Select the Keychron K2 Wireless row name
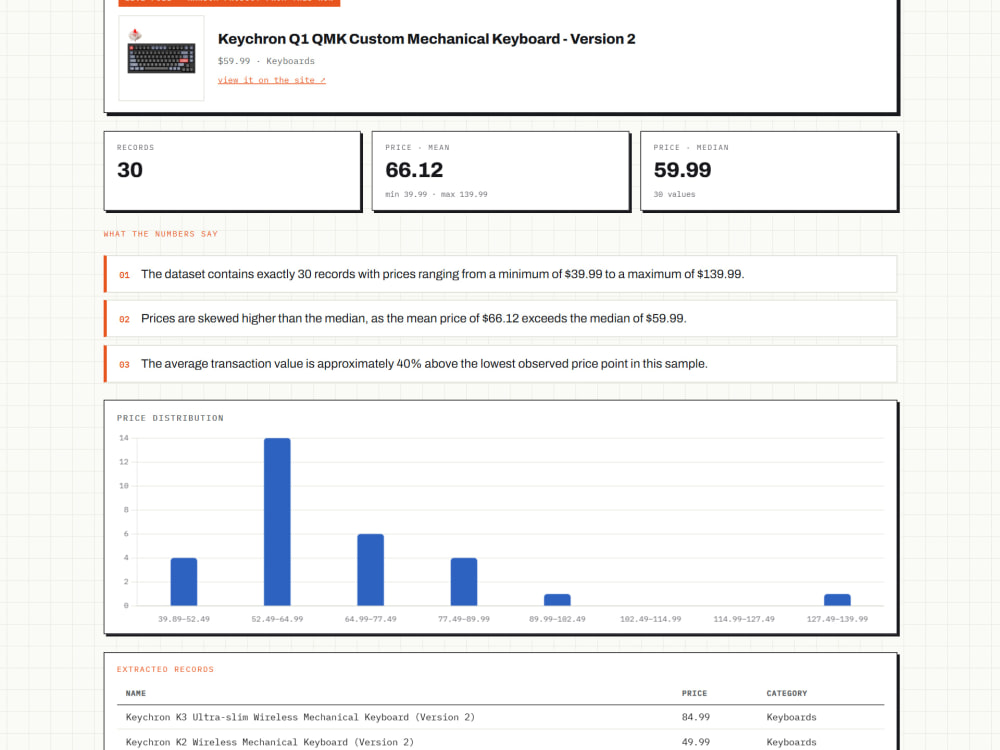 (270, 742)
